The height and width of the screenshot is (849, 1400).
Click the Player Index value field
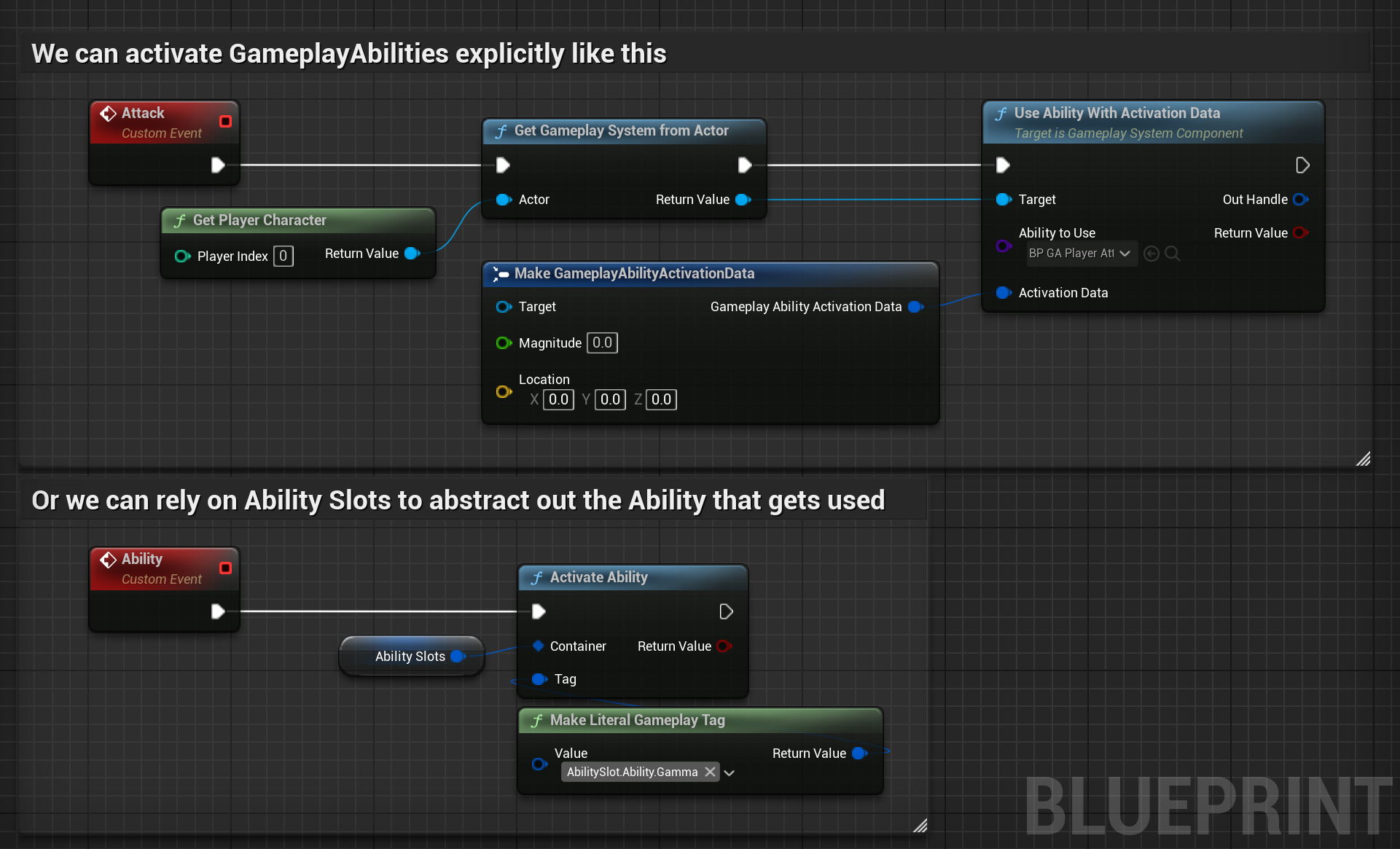pos(283,257)
